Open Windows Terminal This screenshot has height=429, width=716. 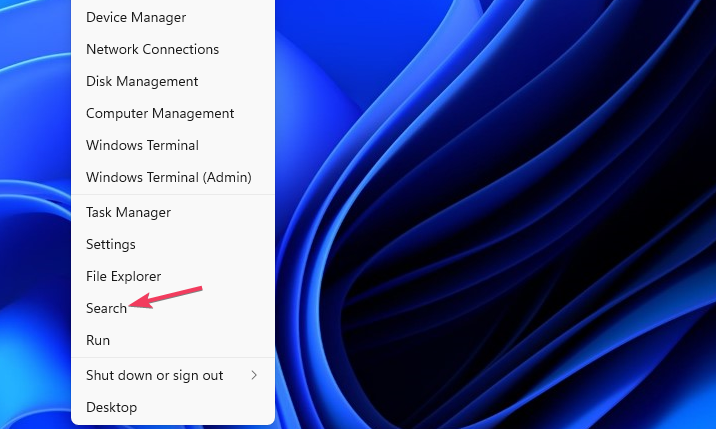[173, 145]
